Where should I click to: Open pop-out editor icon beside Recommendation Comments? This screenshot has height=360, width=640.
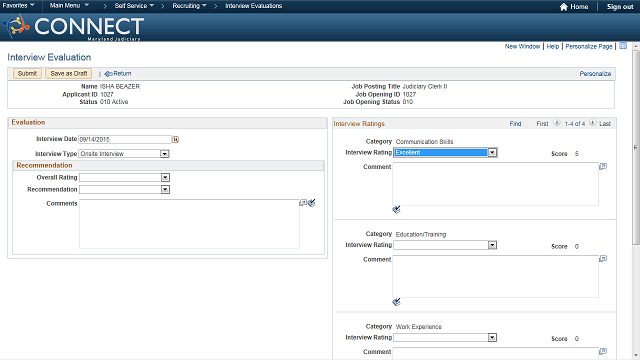tap(303, 203)
